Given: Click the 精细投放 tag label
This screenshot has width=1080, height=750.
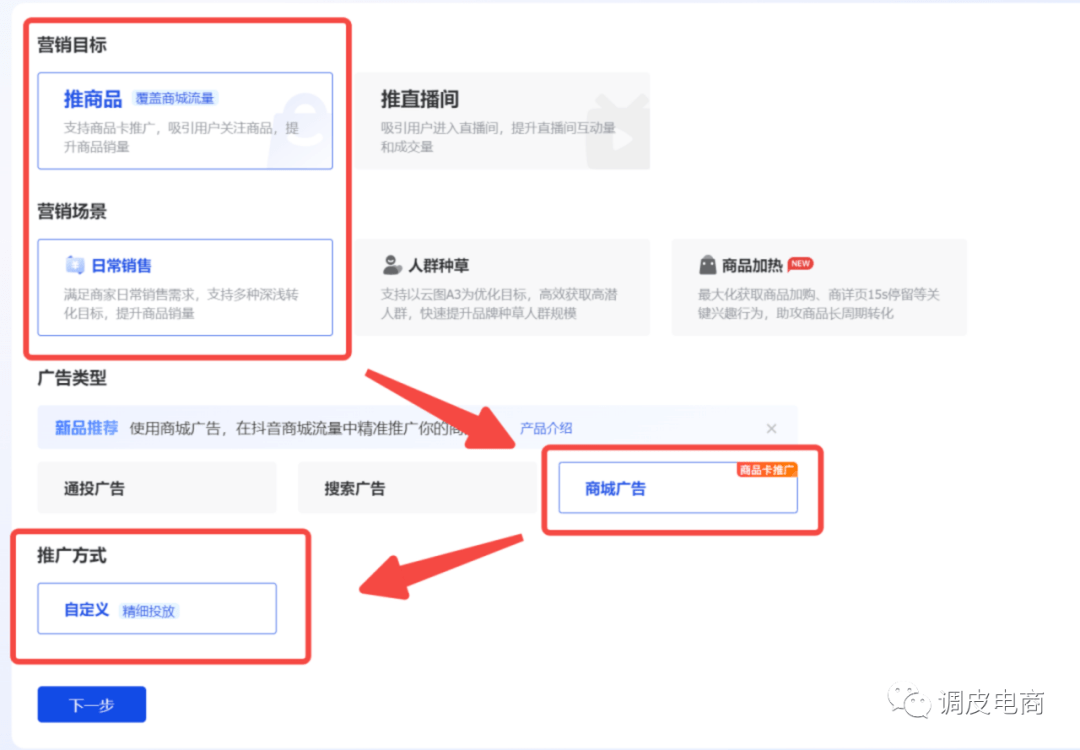Looking at the screenshot, I should pyautogui.click(x=148, y=611).
